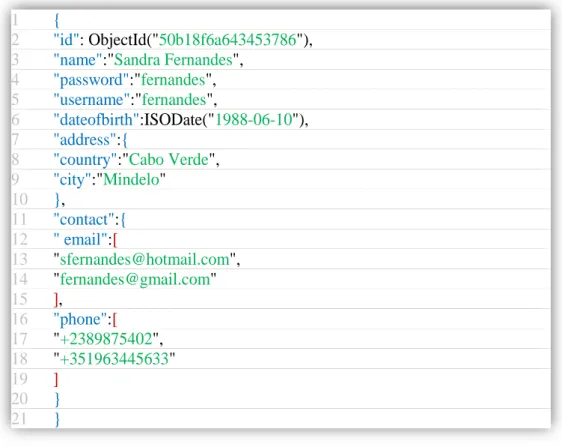
Task: Click the final closing brace on line 21
Action: (x=57, y=419)
